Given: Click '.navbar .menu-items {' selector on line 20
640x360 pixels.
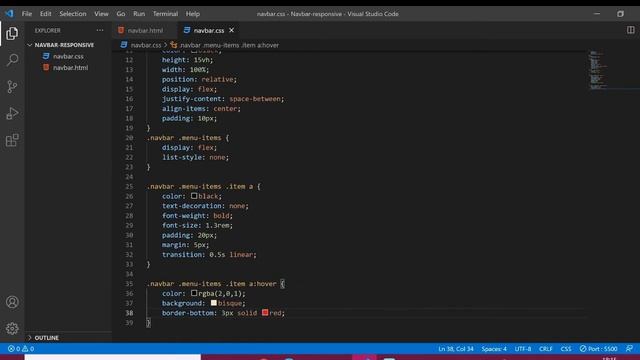Looking at the screenshot, I should click(x=188, y=138).
